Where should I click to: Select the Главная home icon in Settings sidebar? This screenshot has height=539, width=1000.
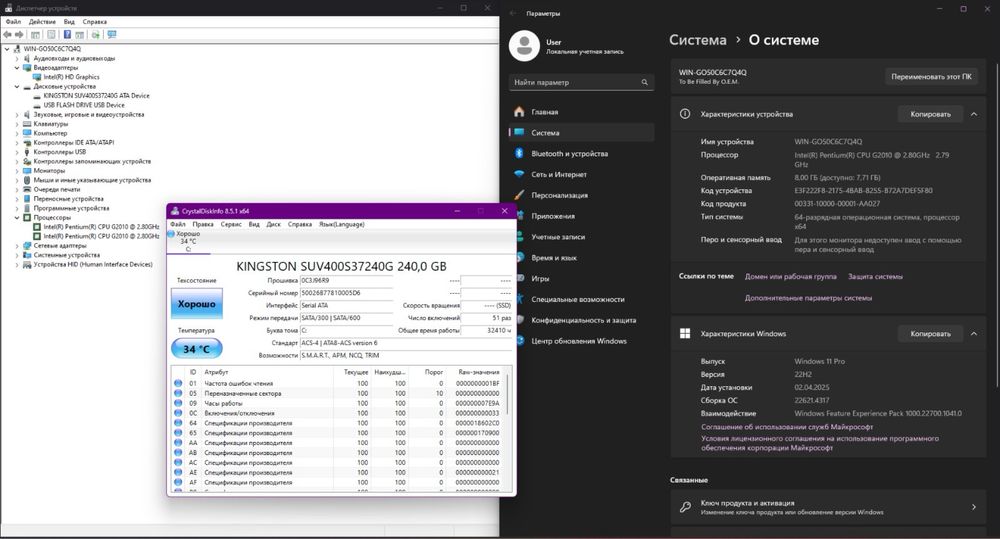pyautogui.click(x=519, y=112)
